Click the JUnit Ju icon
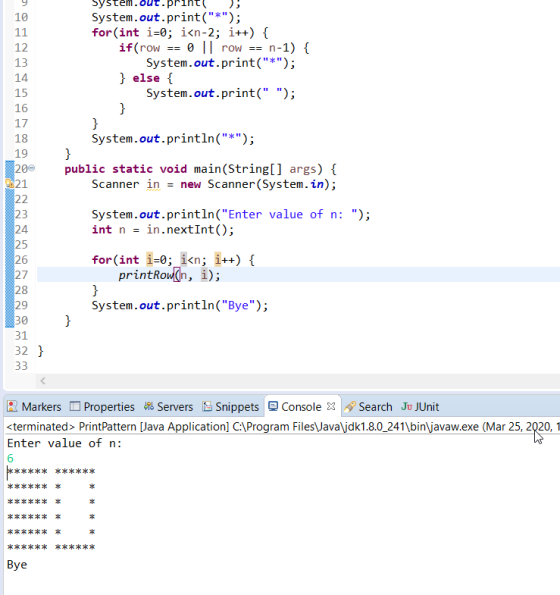The height and width of the screenshot is (595, 560). click(407, 406)
